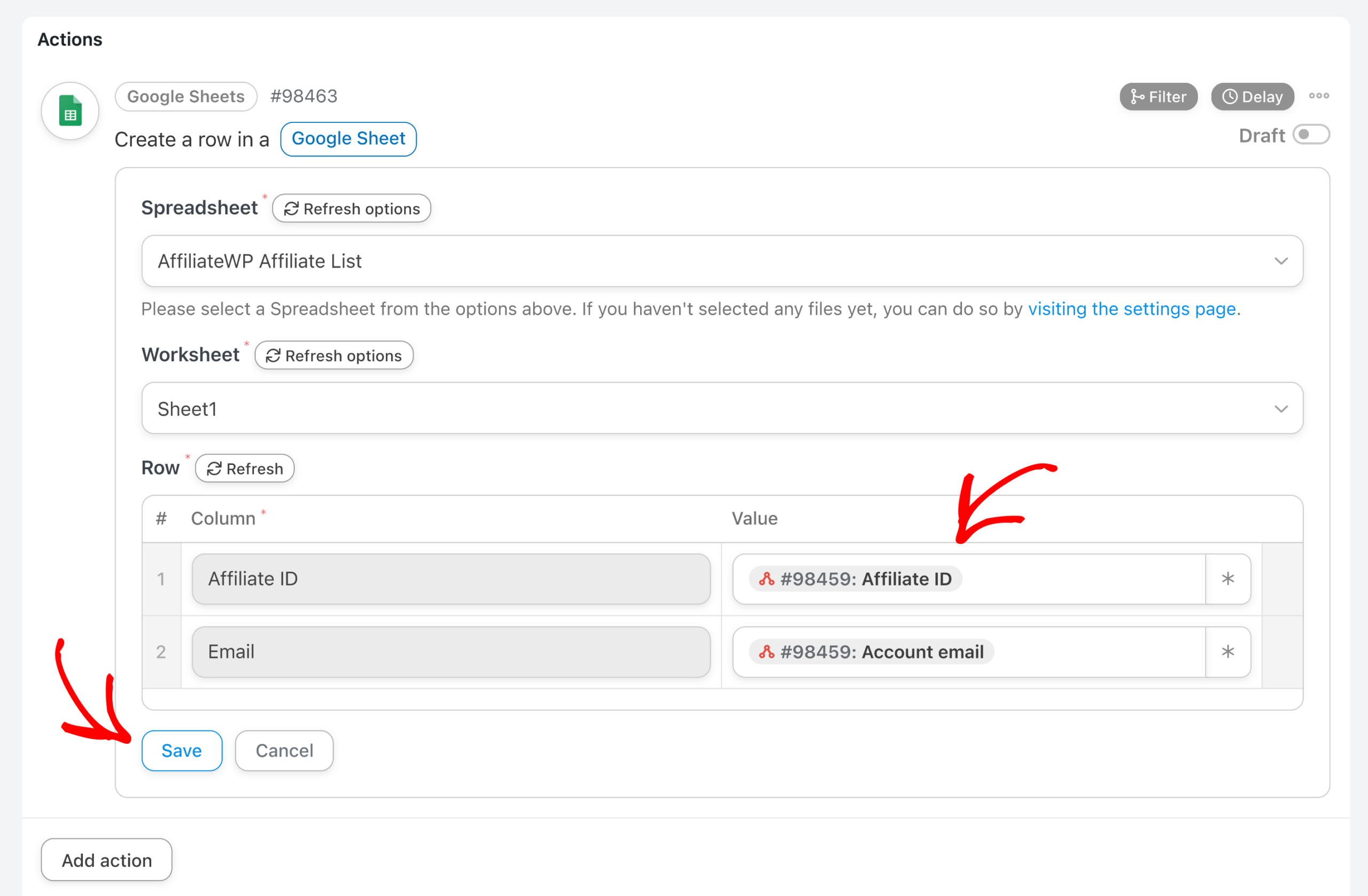The height and width of the screenshot is (896, 1368).
Task: Open token picker asterisk for Affiliate ID
Action: coord(1228,579)
